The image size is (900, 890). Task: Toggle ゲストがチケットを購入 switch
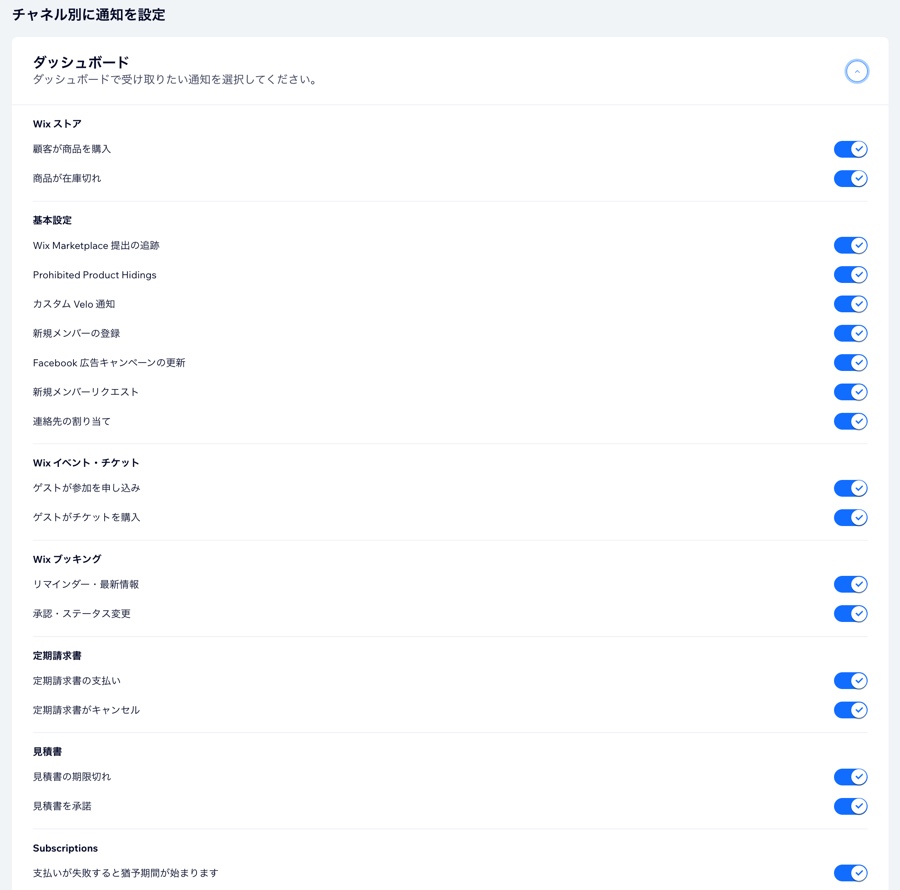851,518
